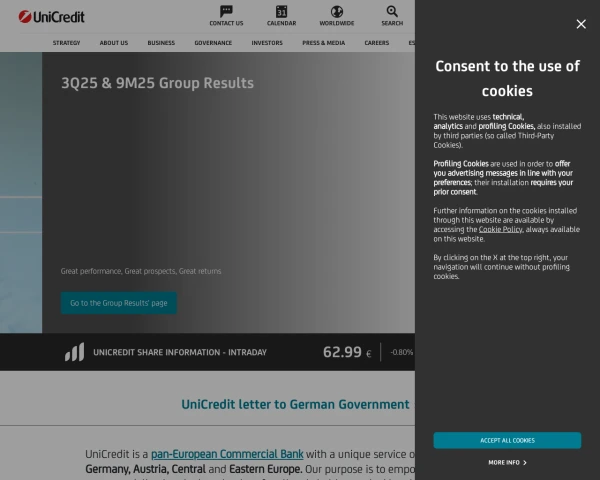Open the Worldwide globe icon
600x480 pixels.
337,11
